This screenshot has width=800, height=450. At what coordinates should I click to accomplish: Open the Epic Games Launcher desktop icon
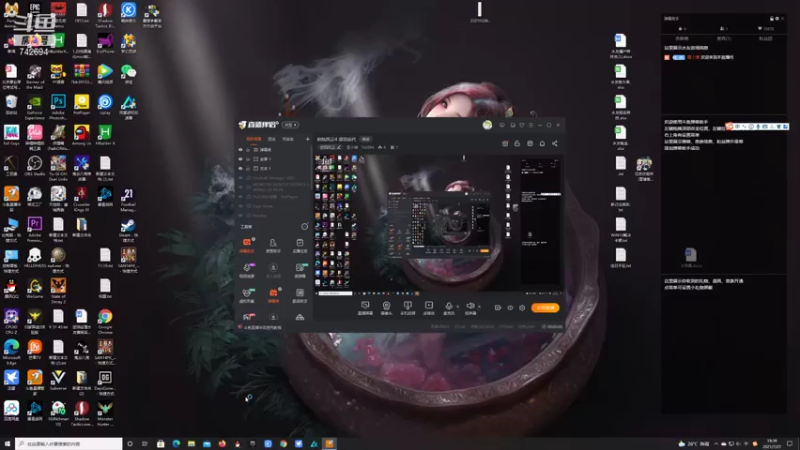click(x=35, y=12)
